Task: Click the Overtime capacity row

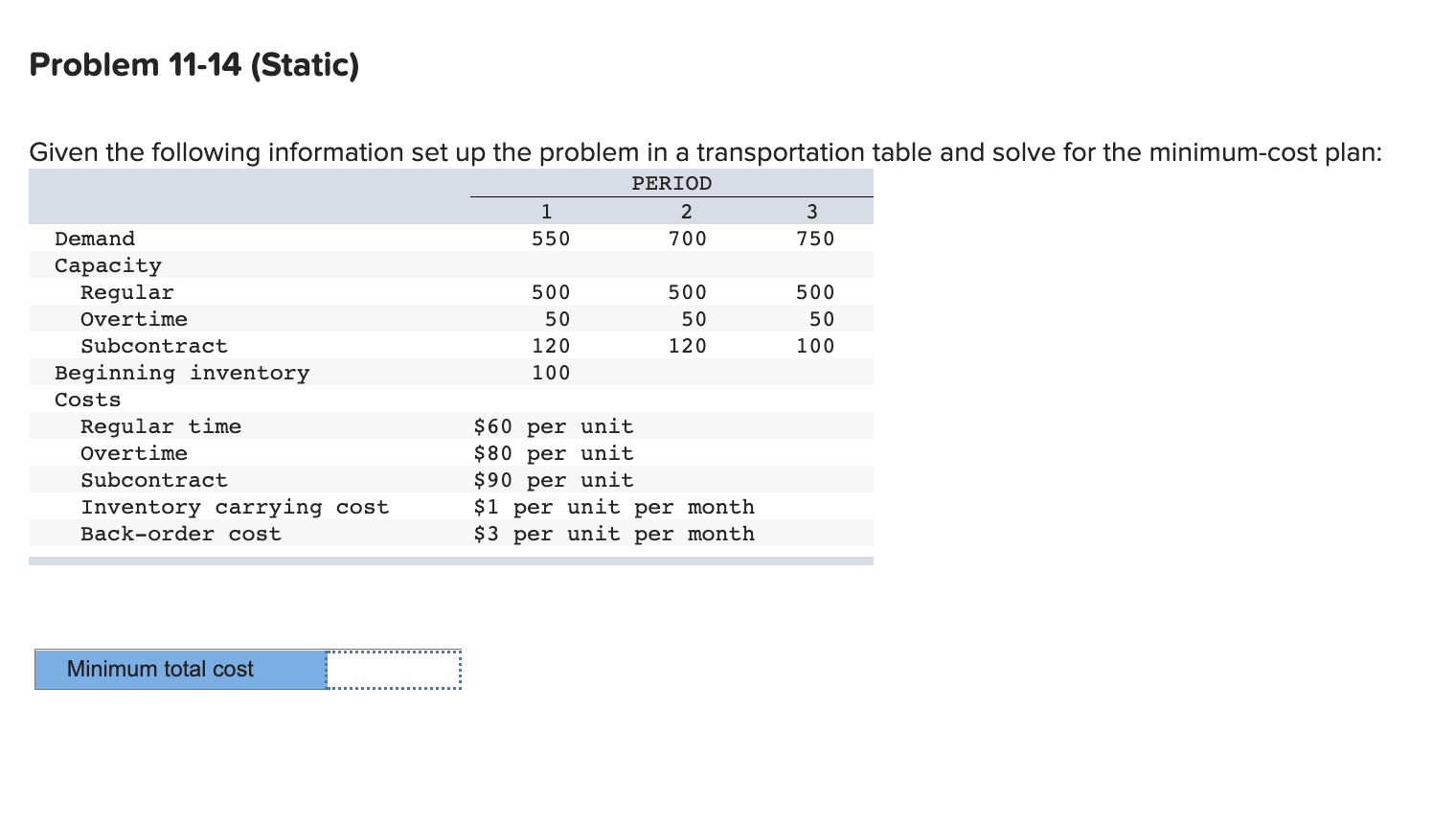Action: click(134, 318)
